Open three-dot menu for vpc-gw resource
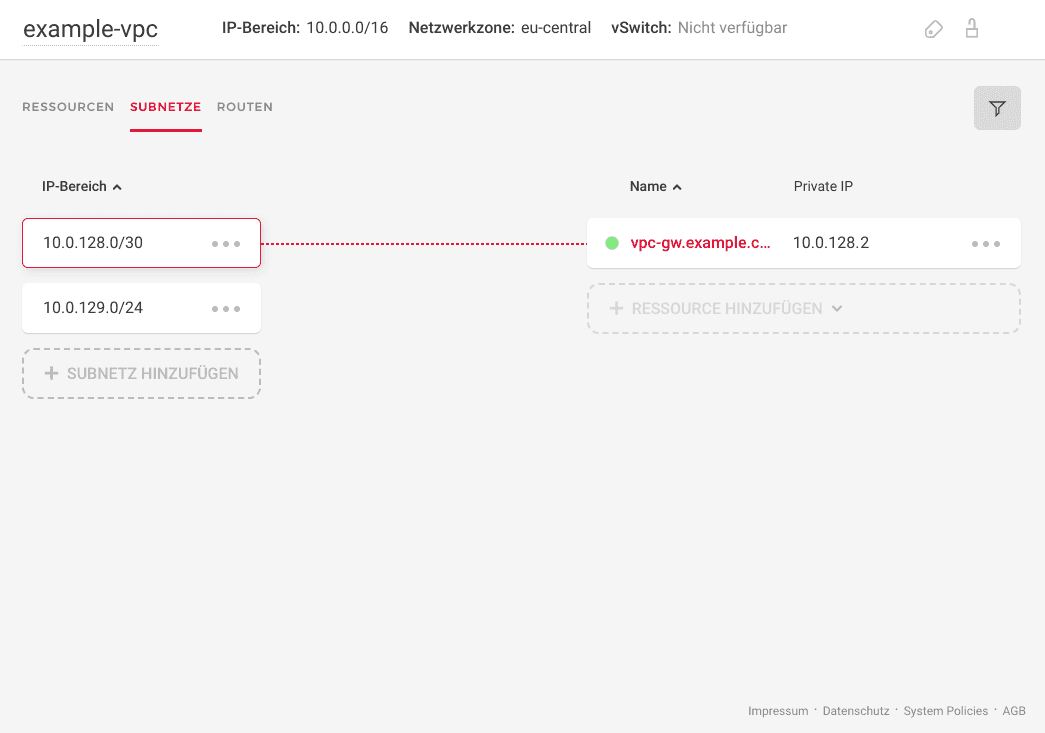1045x733 pixels. coord(985,244)
